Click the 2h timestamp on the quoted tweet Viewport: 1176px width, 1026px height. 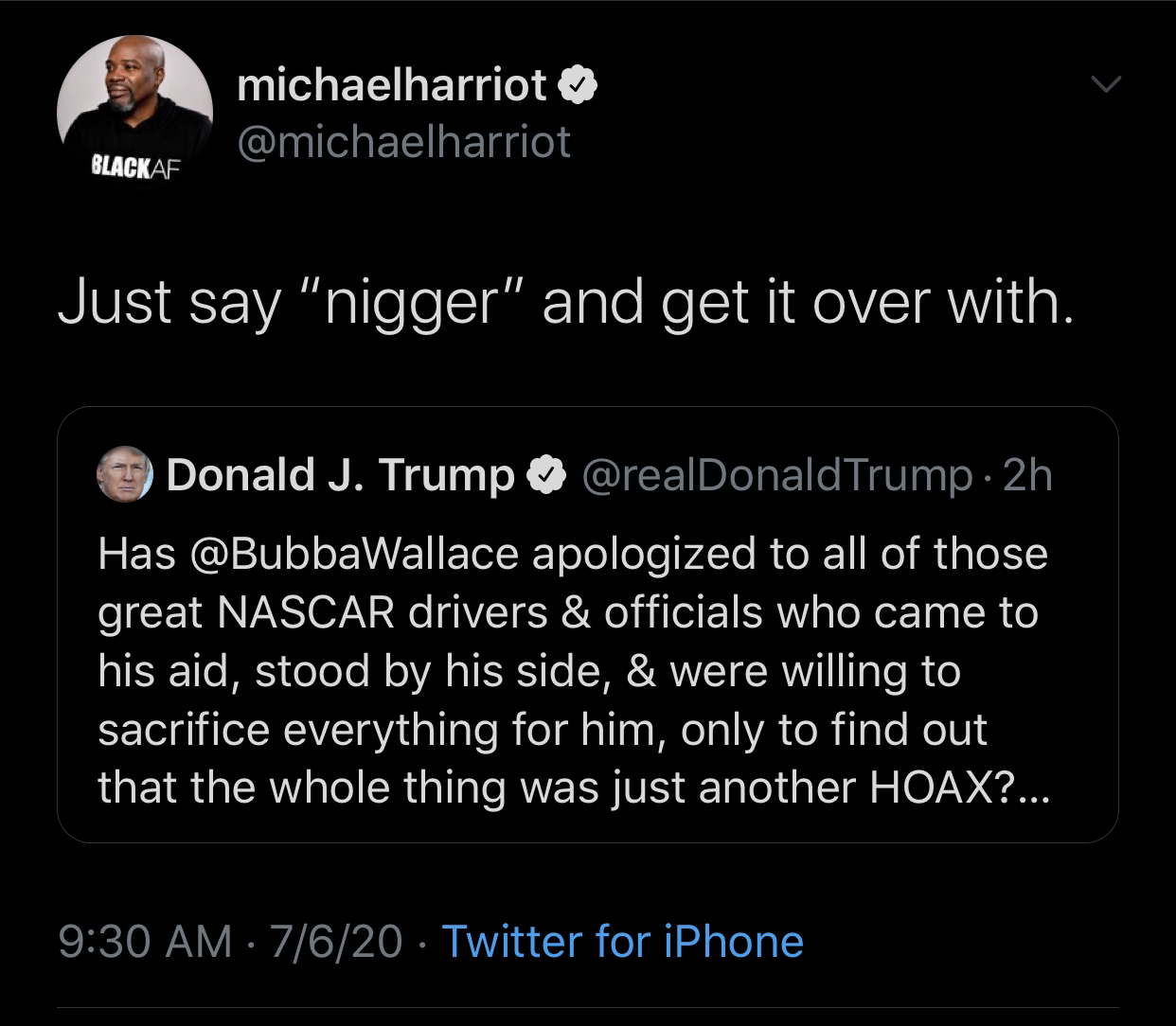[x=1027, y=475]
